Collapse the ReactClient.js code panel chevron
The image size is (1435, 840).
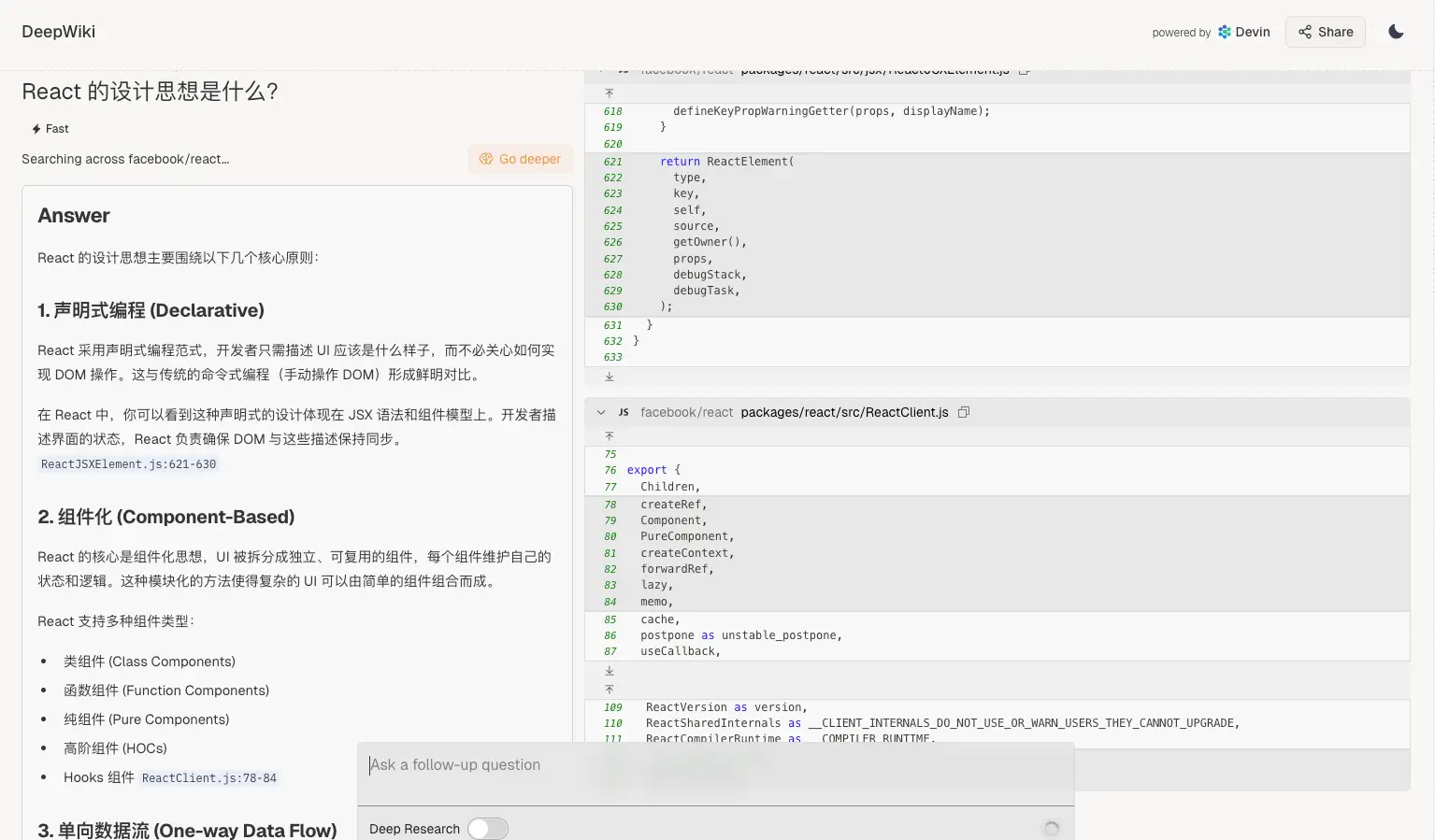point(601,412)
